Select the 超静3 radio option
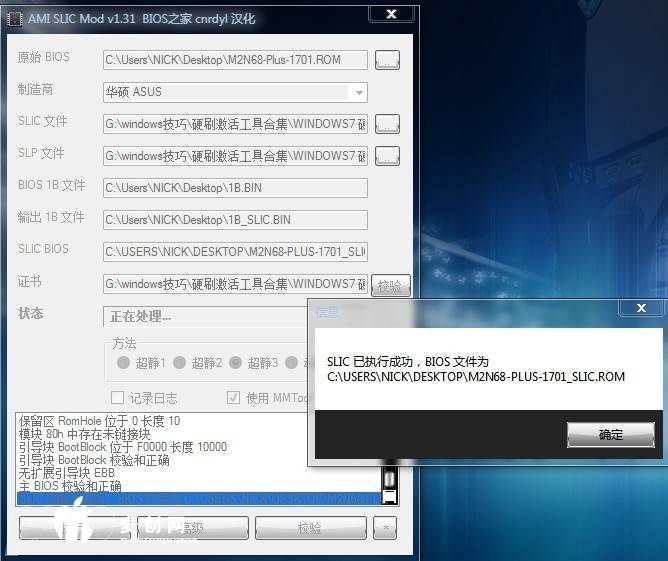 tap(236, 362)
